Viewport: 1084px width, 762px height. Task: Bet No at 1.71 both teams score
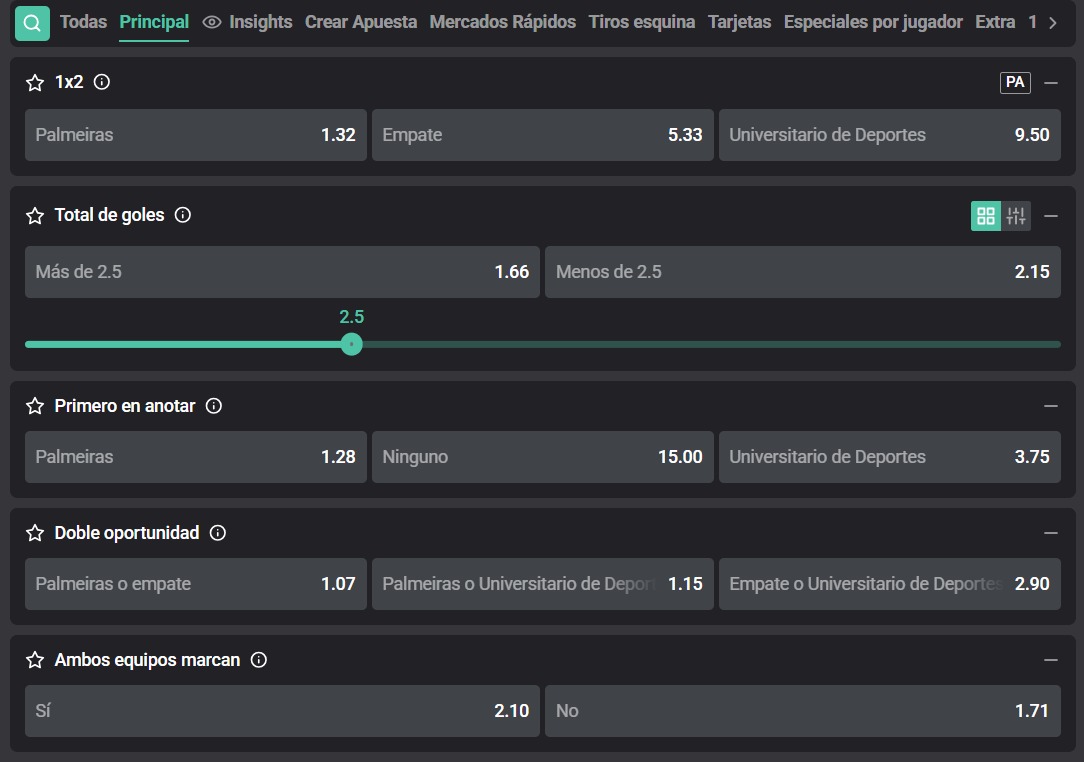click(x=803, y=711)
